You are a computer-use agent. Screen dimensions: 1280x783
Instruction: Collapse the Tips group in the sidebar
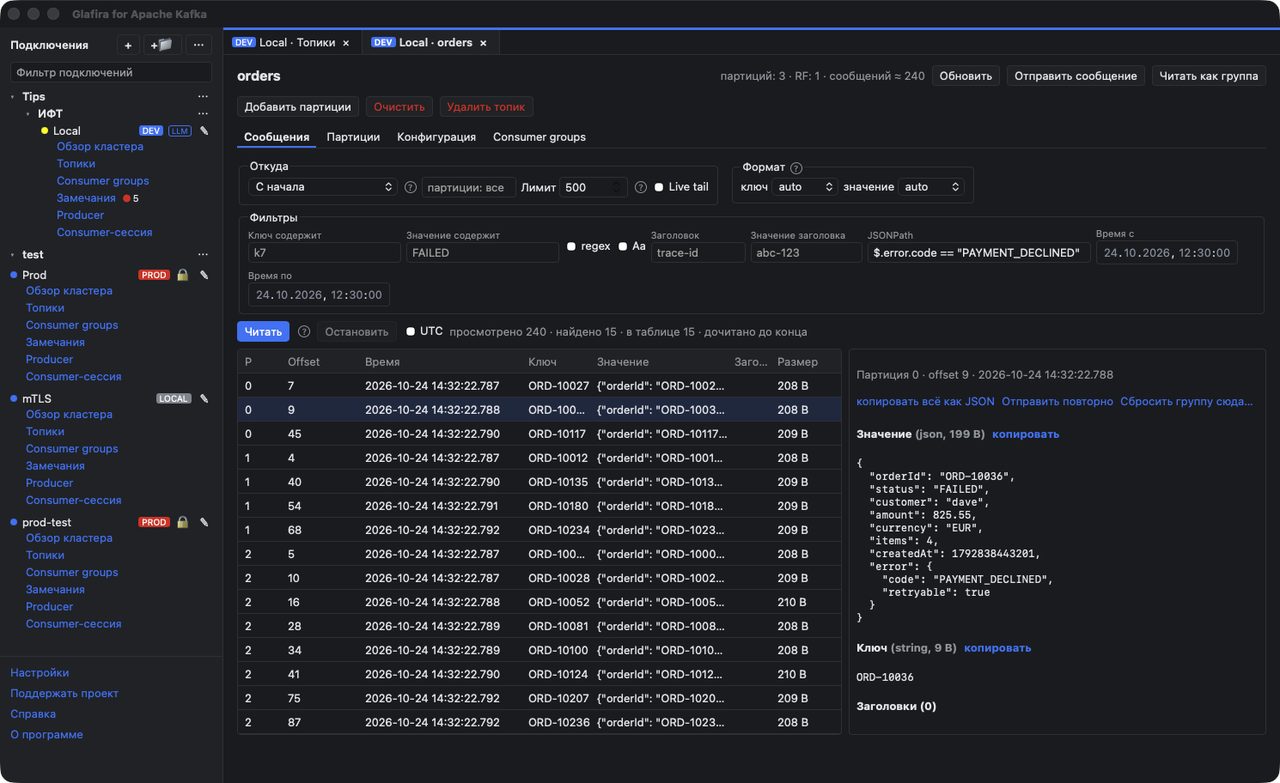[13, 97]
